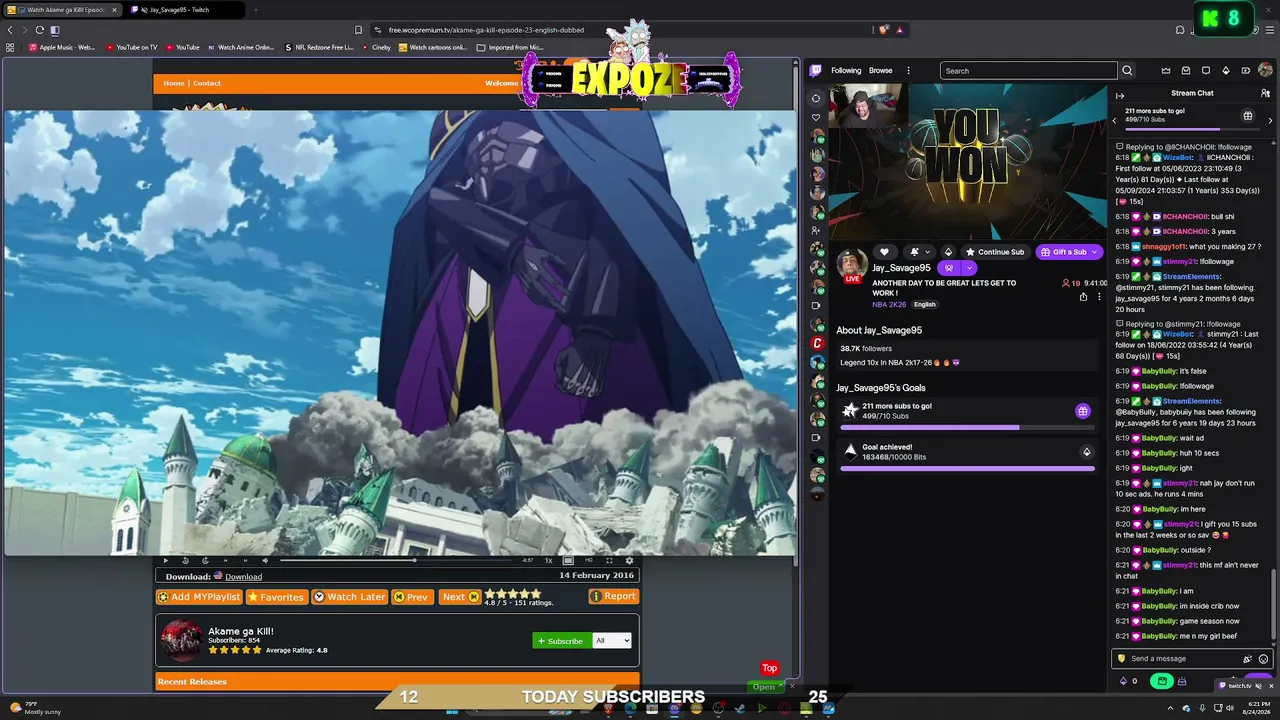Screen dimensions: 1280x720
Task: Show next goal in chat banner arrow
Action: 1271,120
